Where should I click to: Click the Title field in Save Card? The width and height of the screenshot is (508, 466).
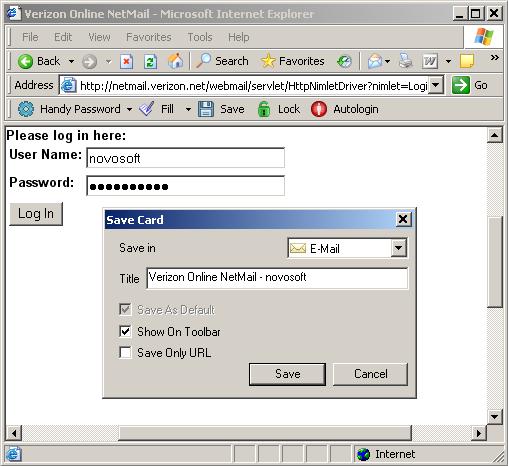pyautogui.click(x=277, y=278)
